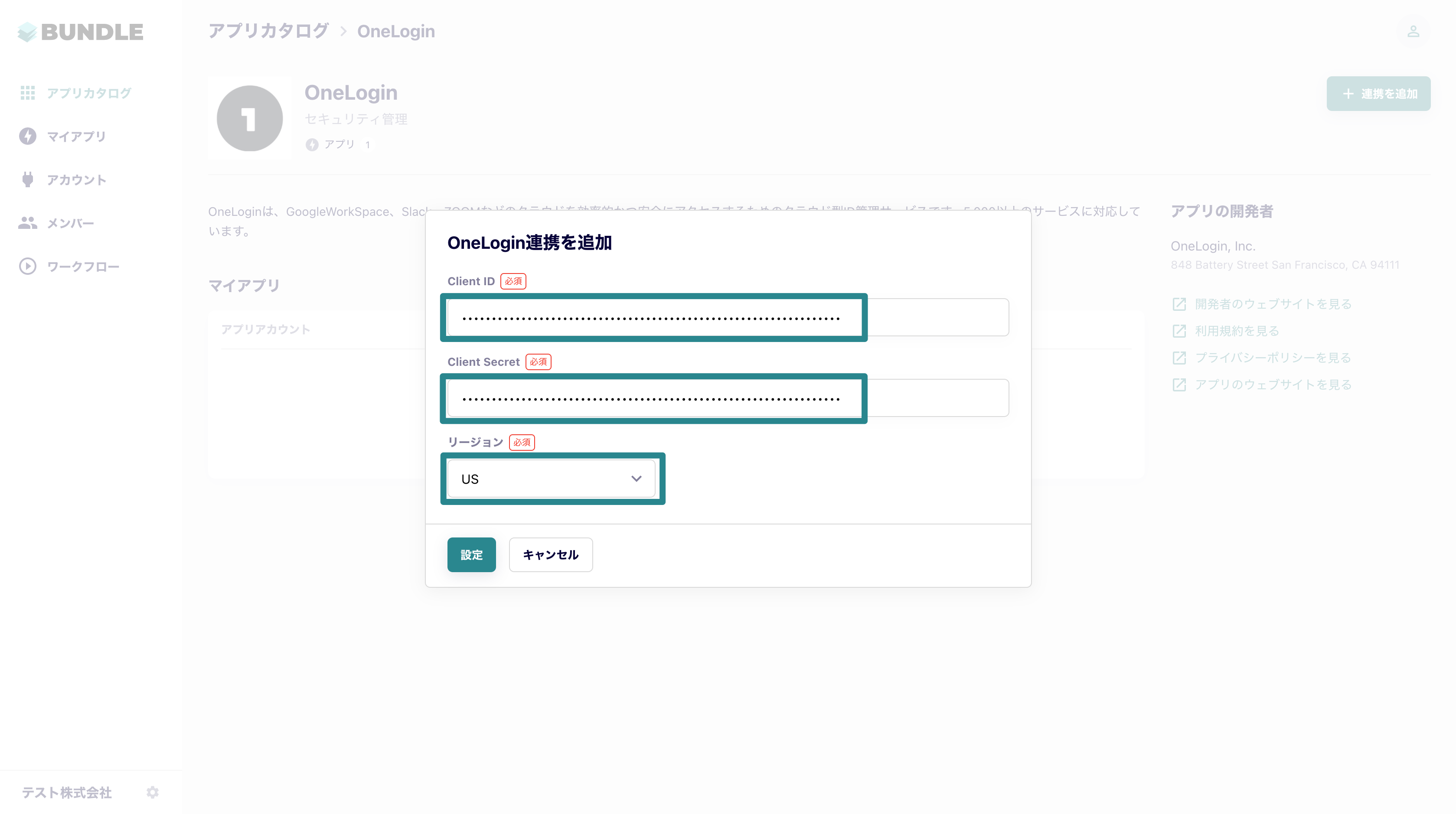Click the 設定 button
The height and width of the screenshot is (814, 1456).
click(x=471, y=555)
